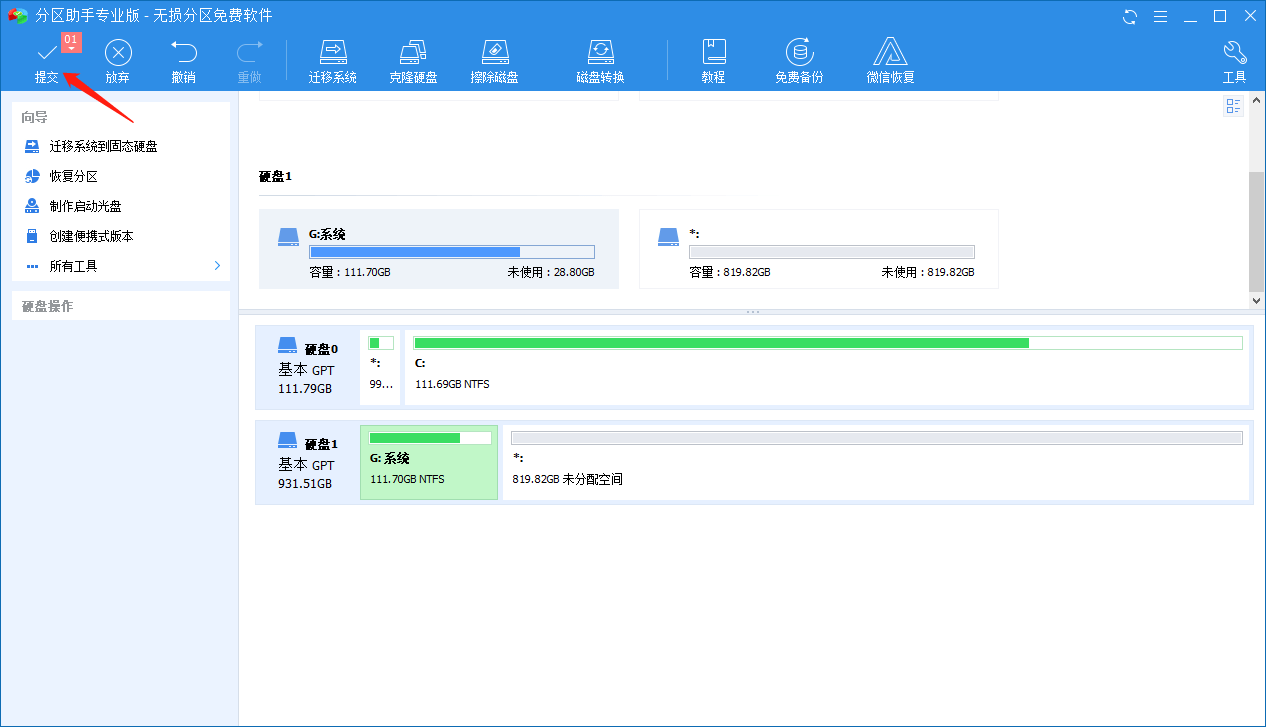Click the 放弃 (Discard) toolbar icon
Viewport: 1266px width, 727px height.
coord(118,60)
